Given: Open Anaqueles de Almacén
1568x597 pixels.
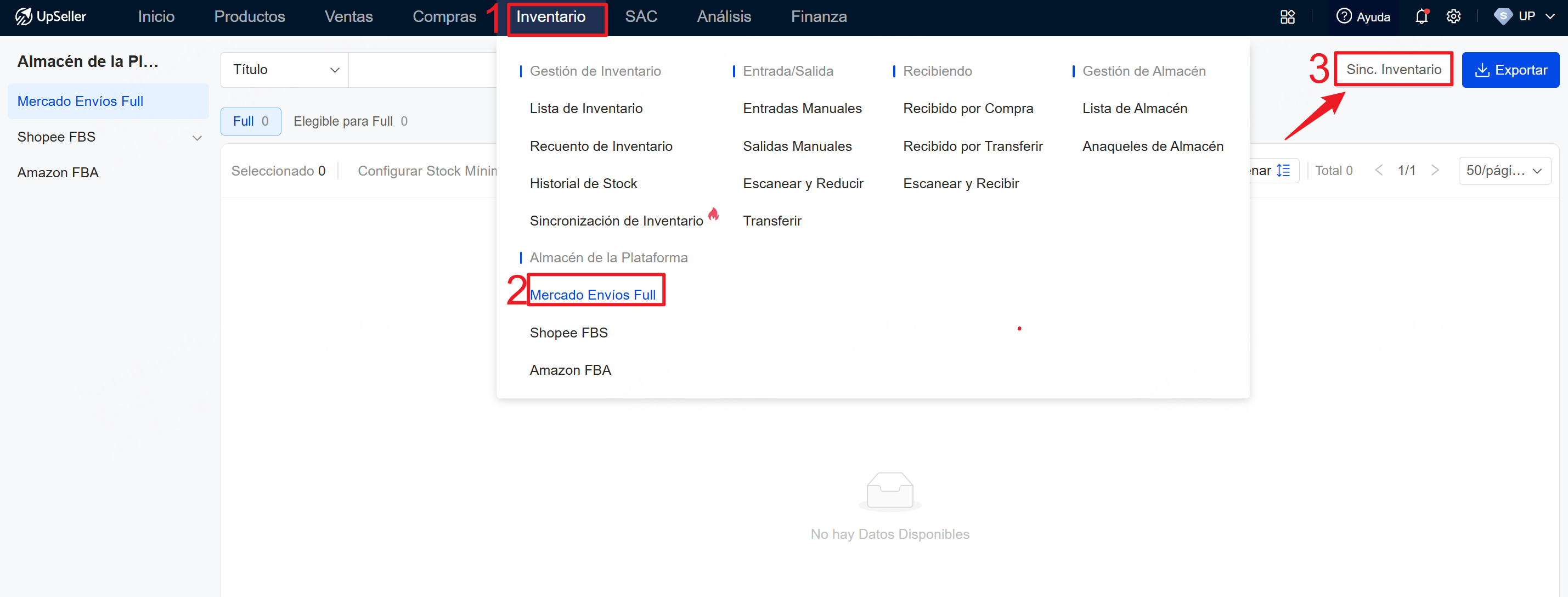Looking at the screenshot, I should tap(1153, 146).
